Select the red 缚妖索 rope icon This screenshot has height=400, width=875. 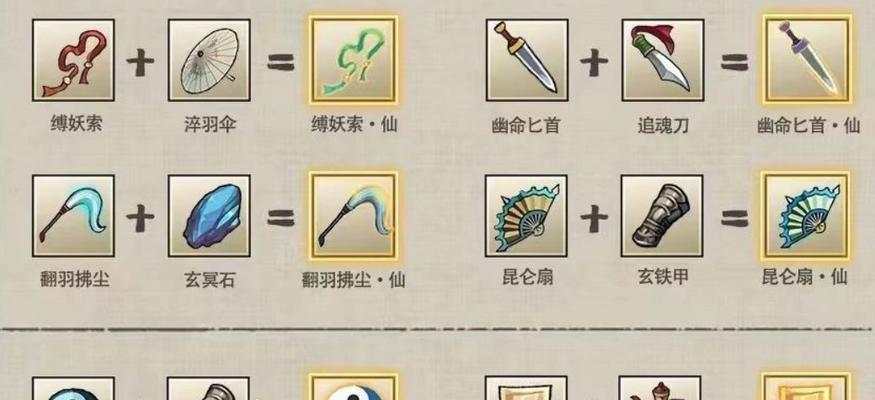(x=73, y=60)
